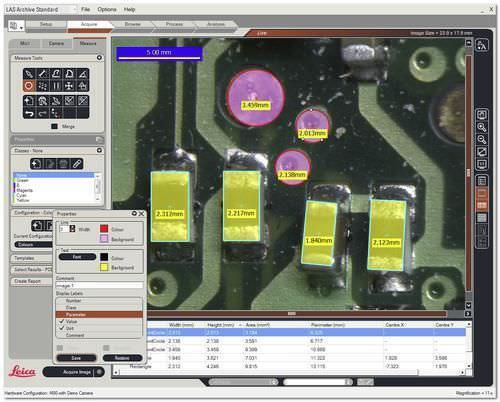500x402 pixels.
Task: Pick the red line colour swatch
Action: (x=104, y=229)
